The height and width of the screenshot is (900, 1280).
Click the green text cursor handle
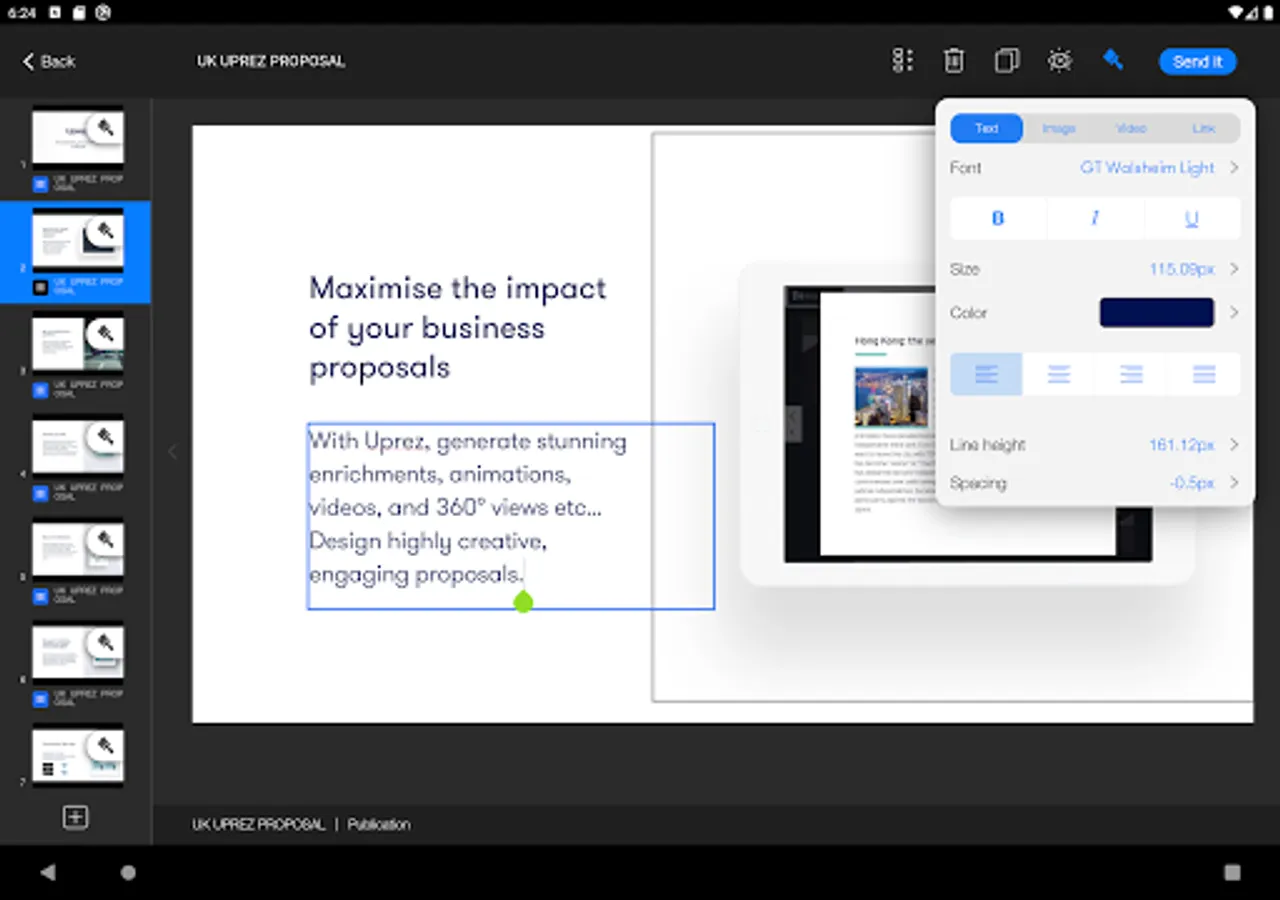coord(523,601)
